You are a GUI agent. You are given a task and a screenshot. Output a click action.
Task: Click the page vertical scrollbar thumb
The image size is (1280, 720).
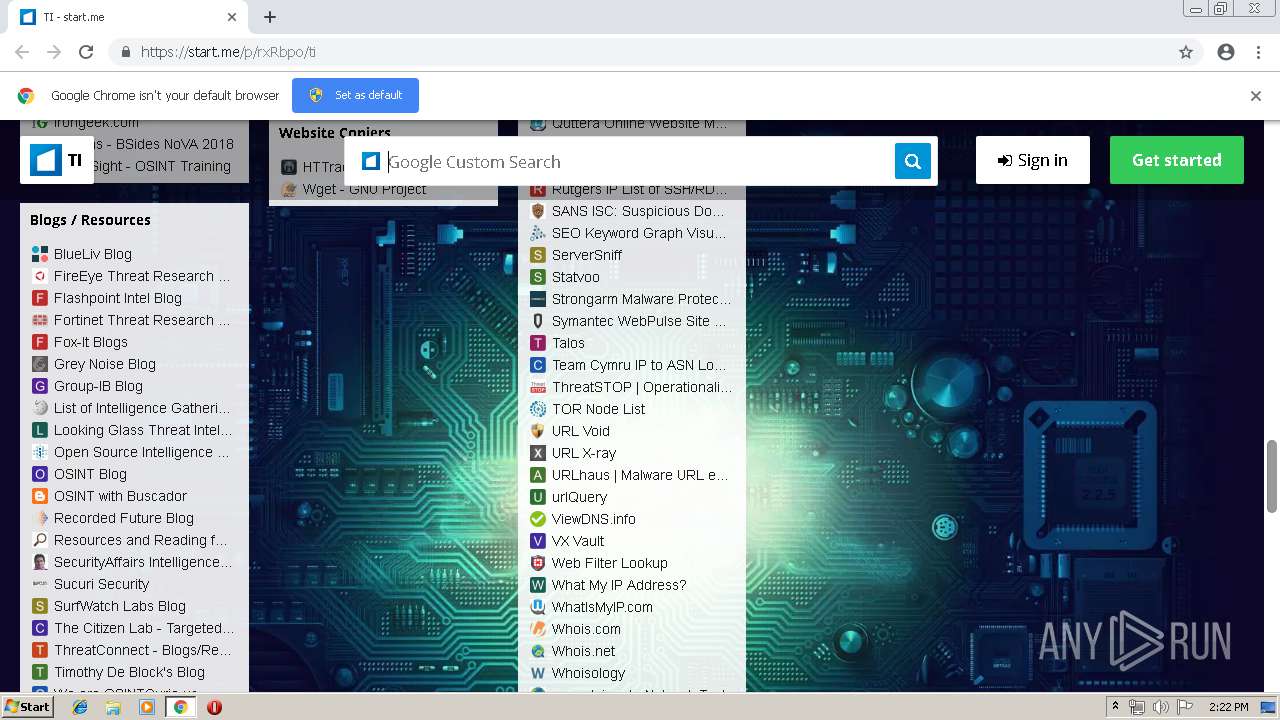pyautogui.click(x=1271, y=478)
